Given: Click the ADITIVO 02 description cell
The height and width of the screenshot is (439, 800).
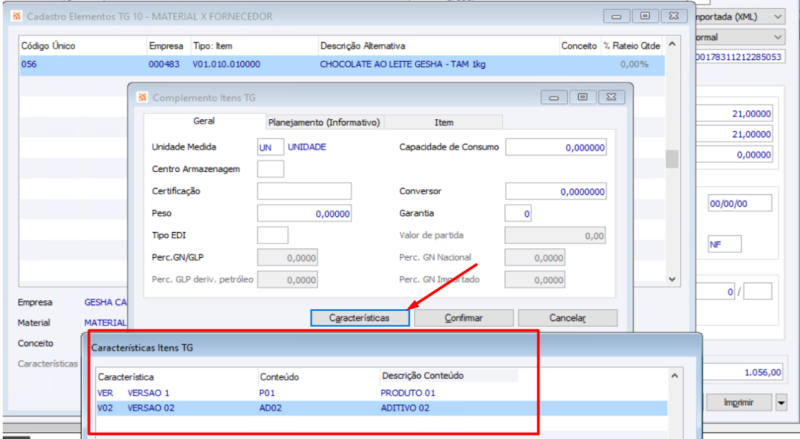Looking at the screenshot, I should tap(405, 408).
